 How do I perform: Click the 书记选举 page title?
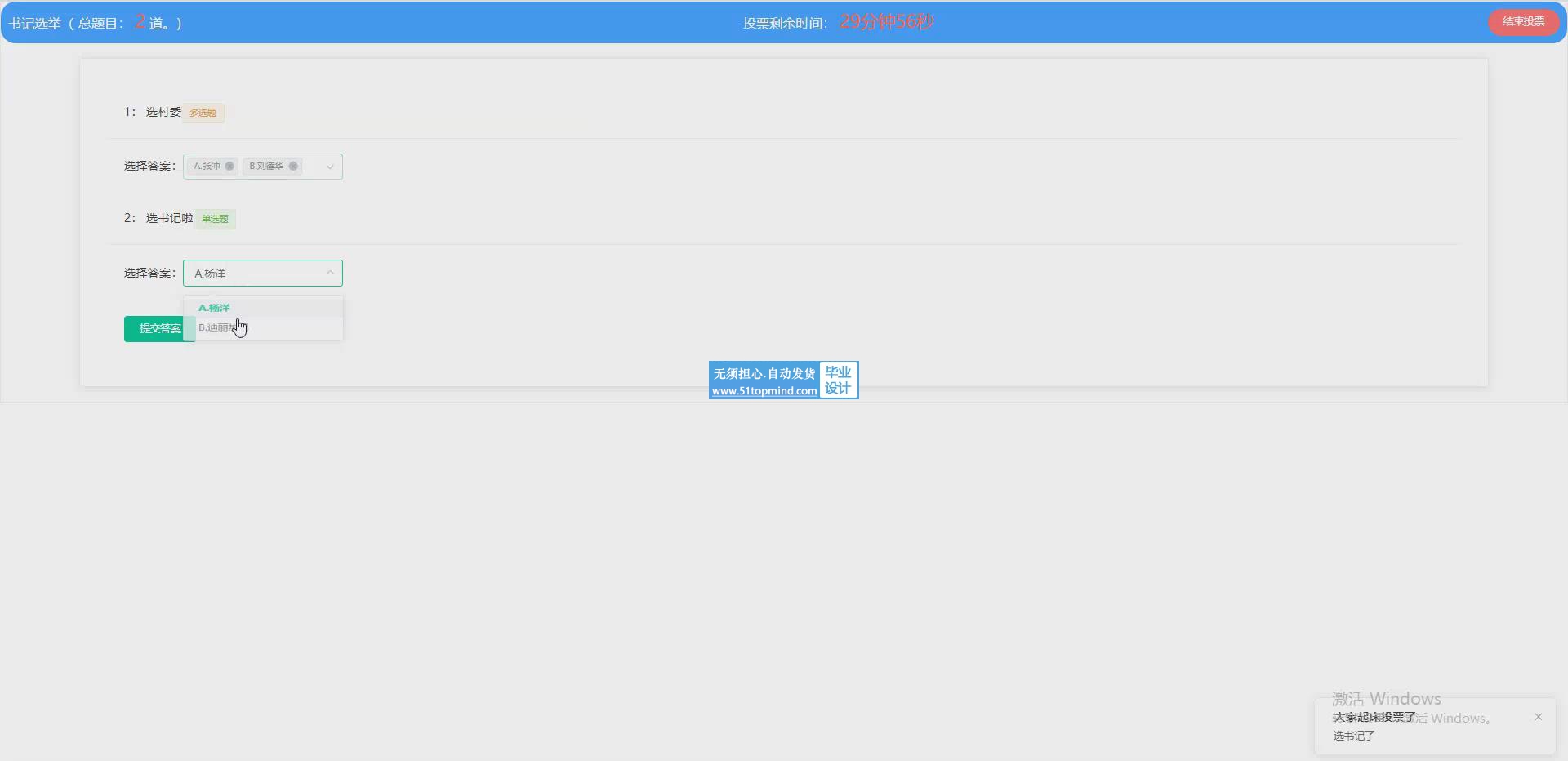point(34,23)
